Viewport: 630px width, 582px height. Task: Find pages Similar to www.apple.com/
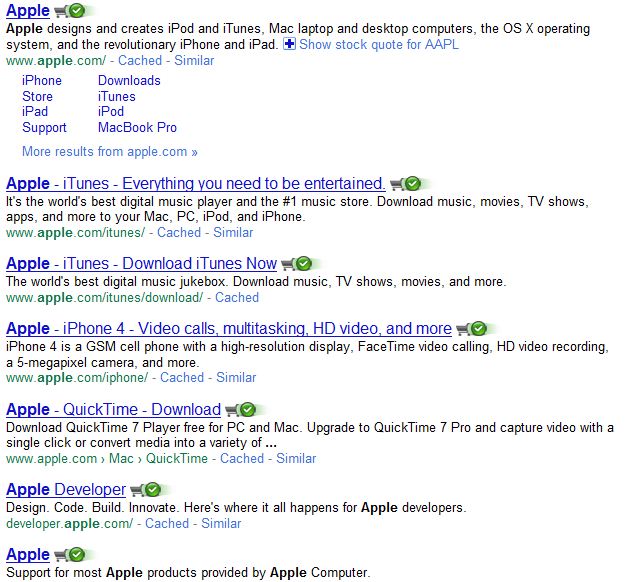tap(194, 61)
